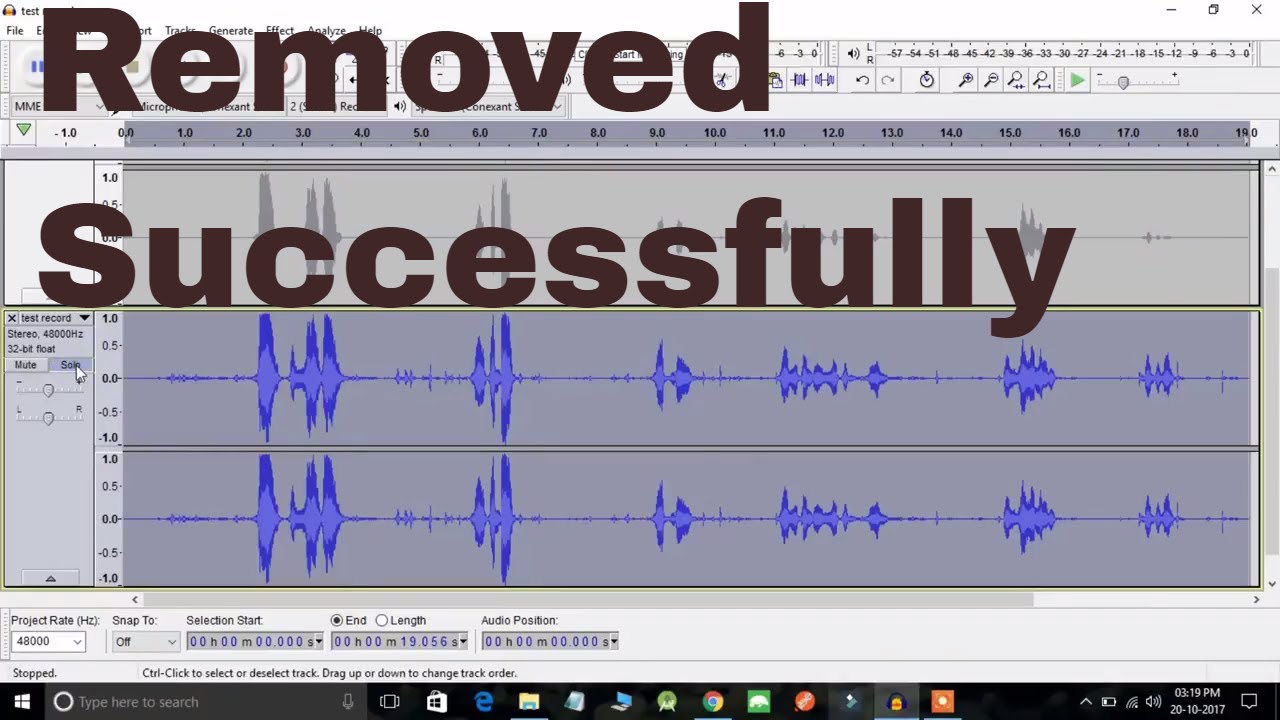Click the Zoom In magnifier icon
The height and width of the screenshot is (720, 1280).
coord(966,80)
